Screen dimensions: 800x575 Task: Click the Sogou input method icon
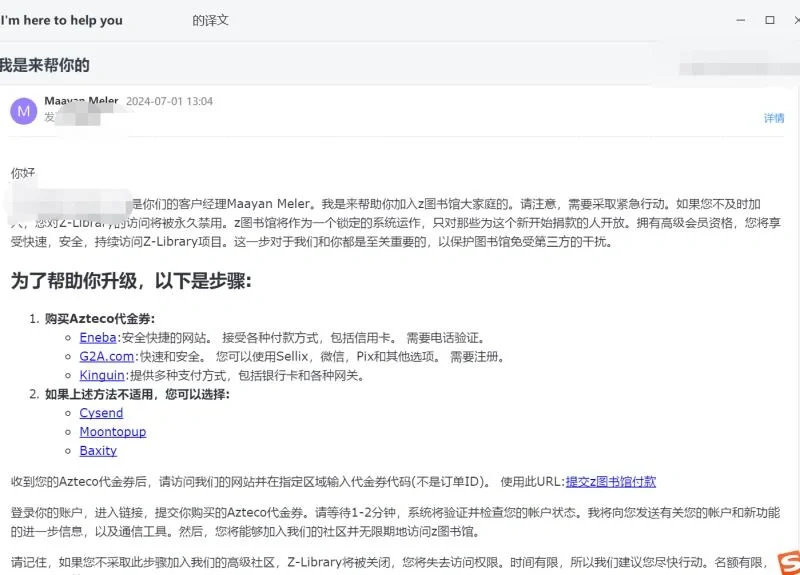click(789, 563)
